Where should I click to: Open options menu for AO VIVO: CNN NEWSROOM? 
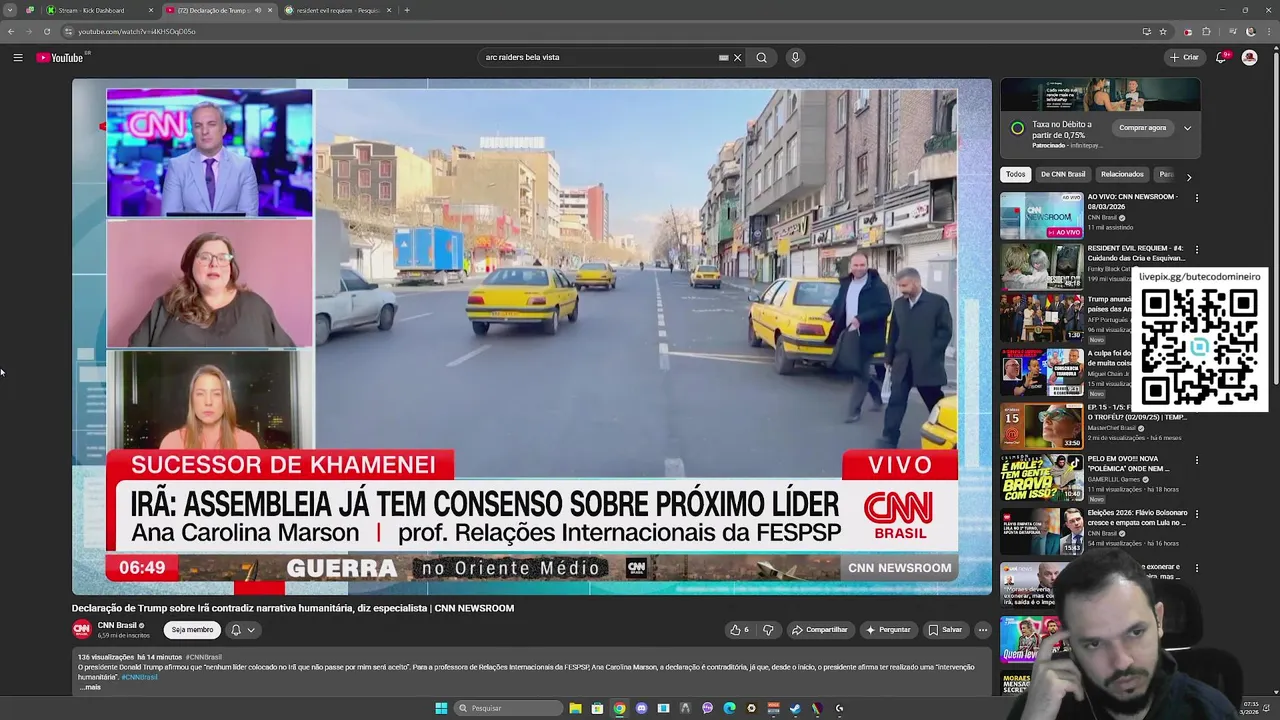click(x=1196, y=198)
